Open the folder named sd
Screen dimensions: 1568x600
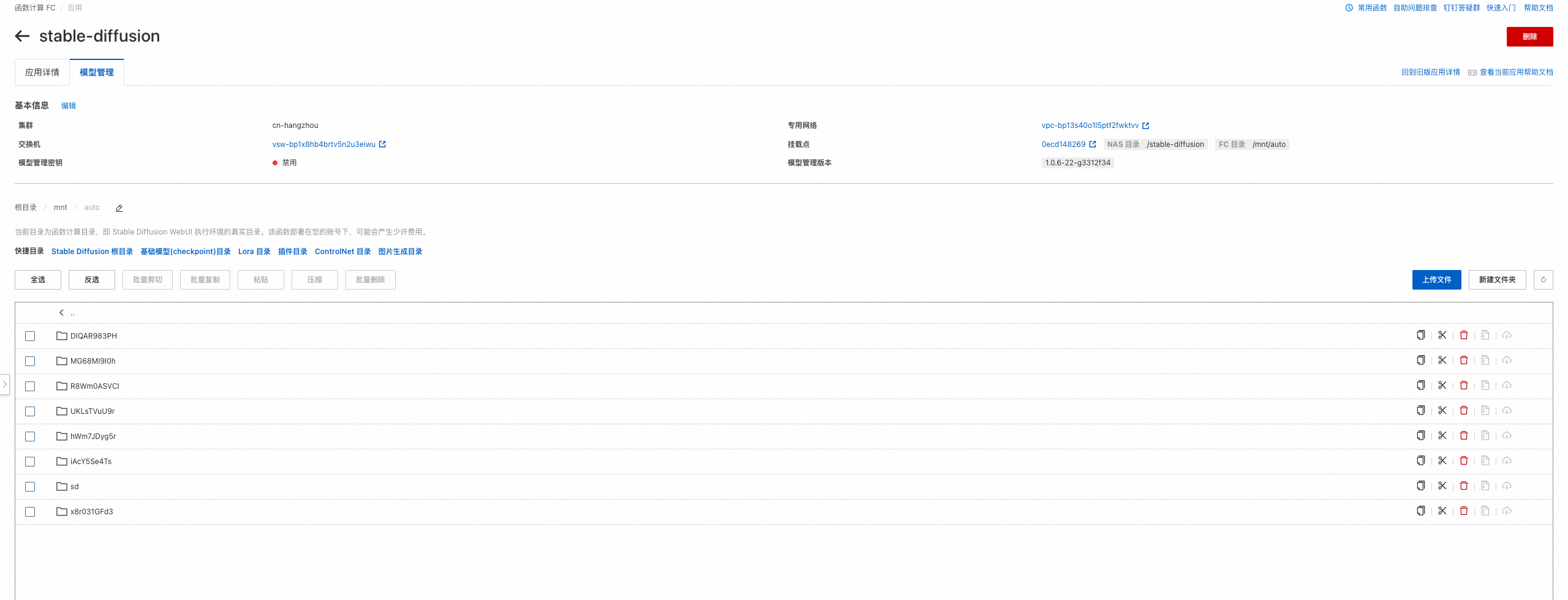pos(74,487)
